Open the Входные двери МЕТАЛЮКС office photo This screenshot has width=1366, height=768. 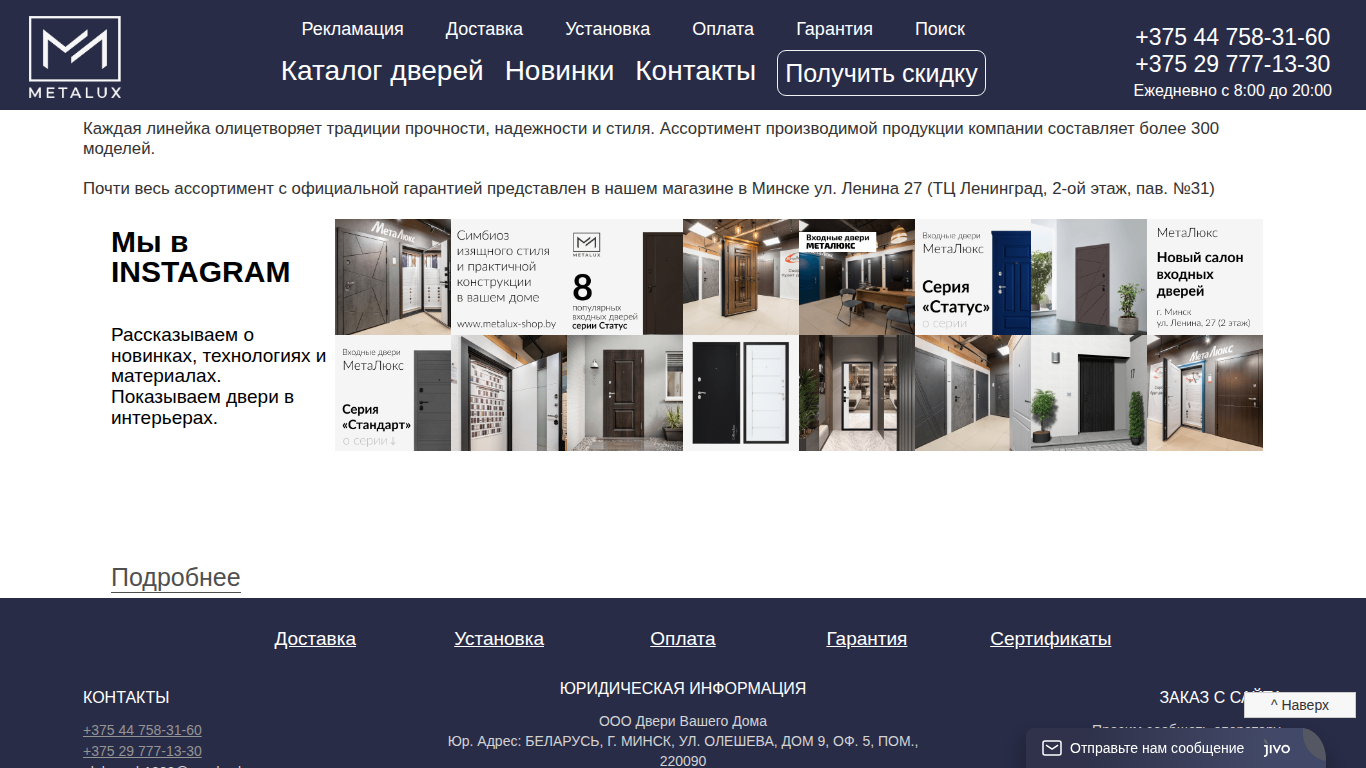(857, 277)
